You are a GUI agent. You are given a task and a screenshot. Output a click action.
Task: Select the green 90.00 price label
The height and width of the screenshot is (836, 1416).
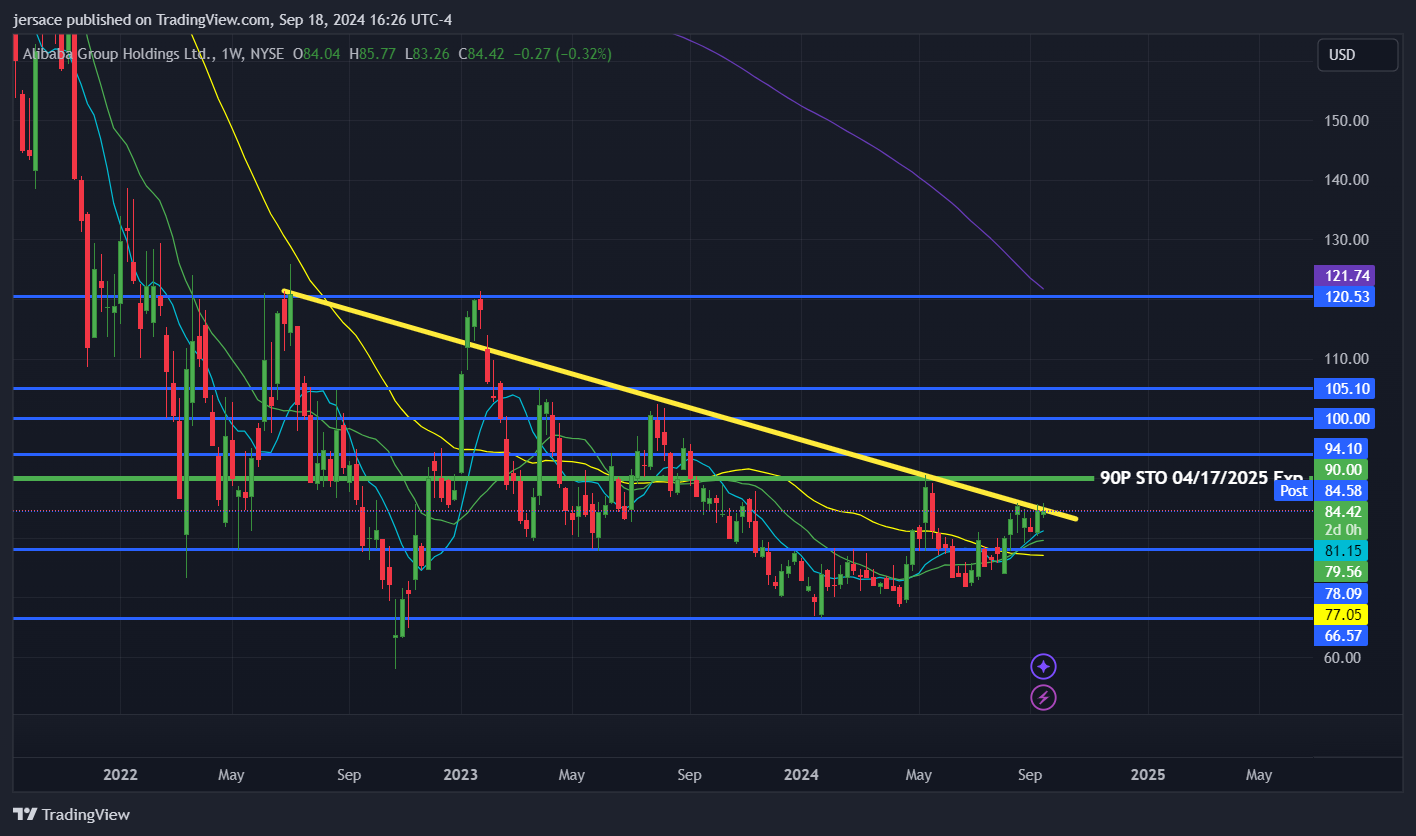coord(1343,469)
